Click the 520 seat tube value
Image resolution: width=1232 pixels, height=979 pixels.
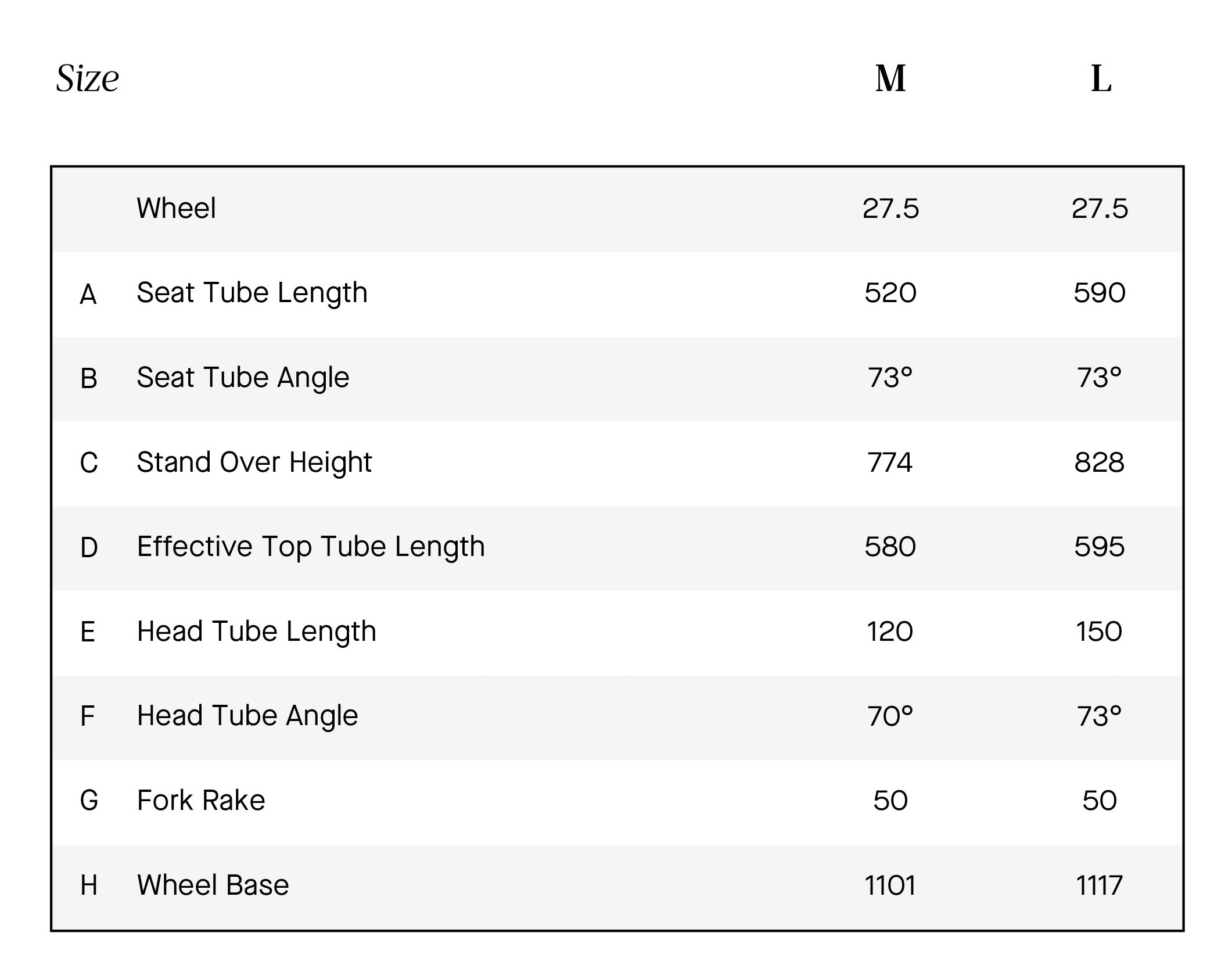pos(890,292)
